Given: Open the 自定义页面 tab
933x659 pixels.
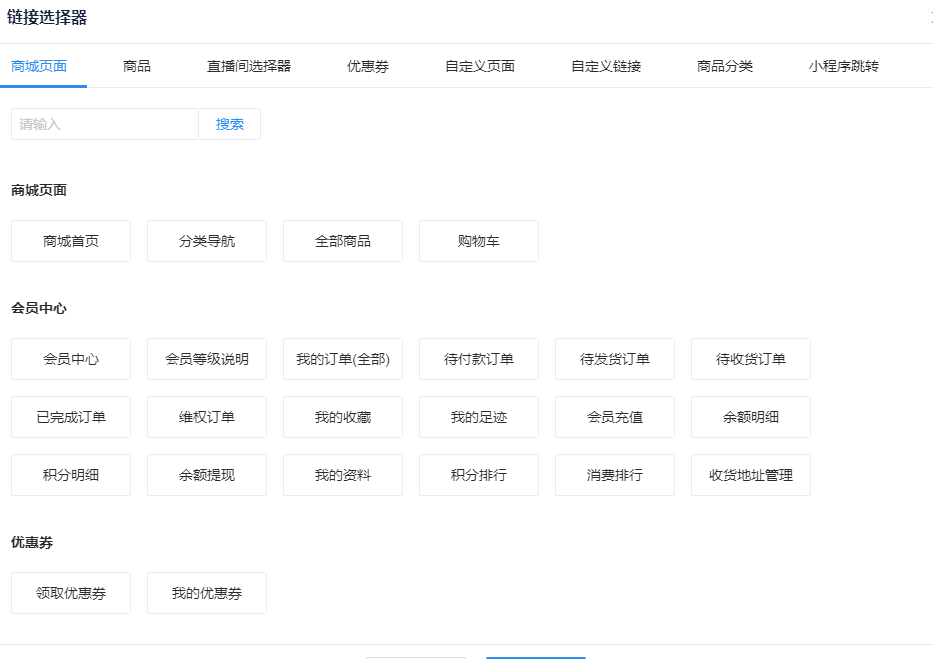Looking at the screenshot, I should (x=480, y=66).
